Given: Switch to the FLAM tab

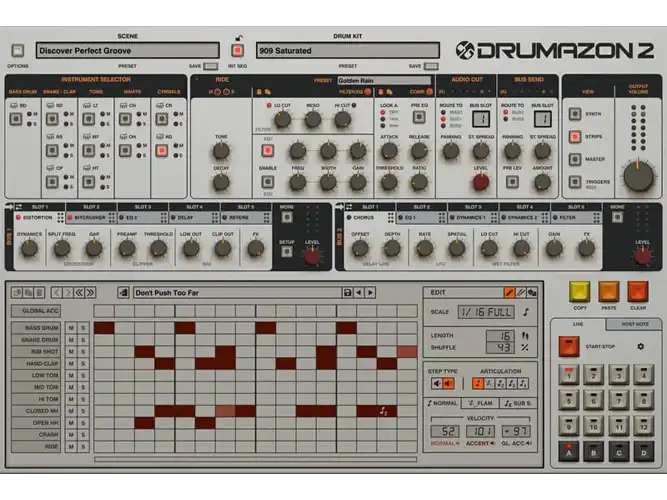Looking at the screenshot, I should pyautogui.click(x=480, y=403).
